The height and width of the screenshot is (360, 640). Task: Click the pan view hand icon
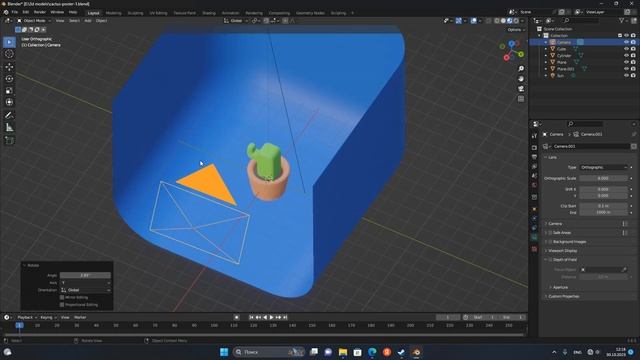coord(521,79)
